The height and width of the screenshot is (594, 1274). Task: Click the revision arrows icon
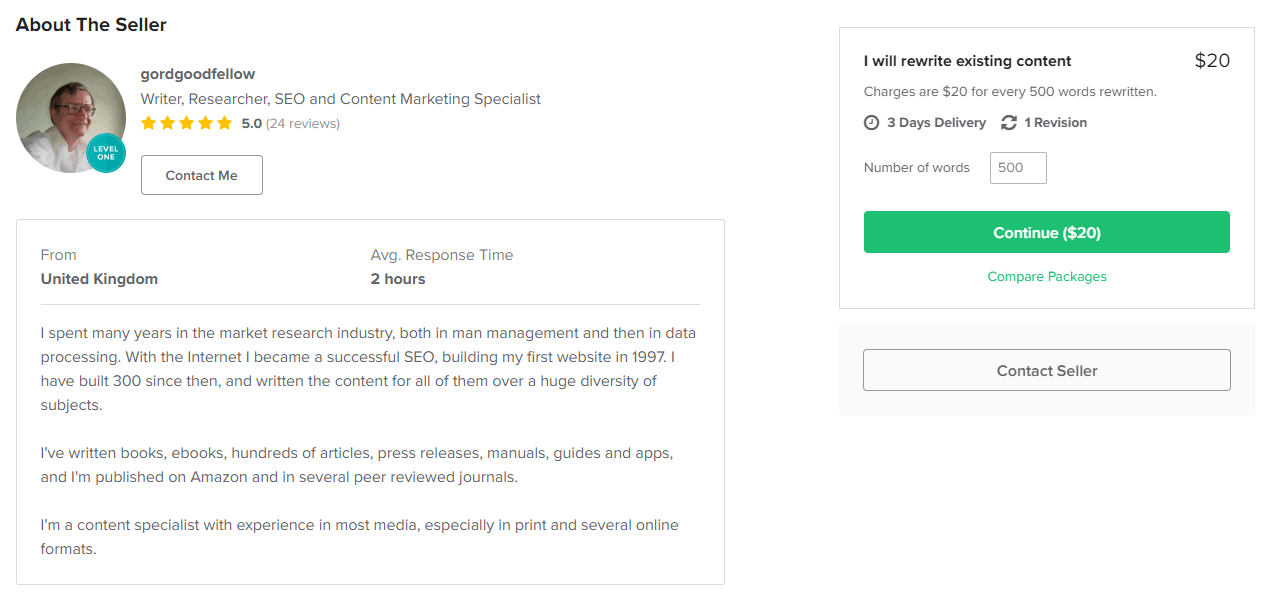[x=1009, y=123]
